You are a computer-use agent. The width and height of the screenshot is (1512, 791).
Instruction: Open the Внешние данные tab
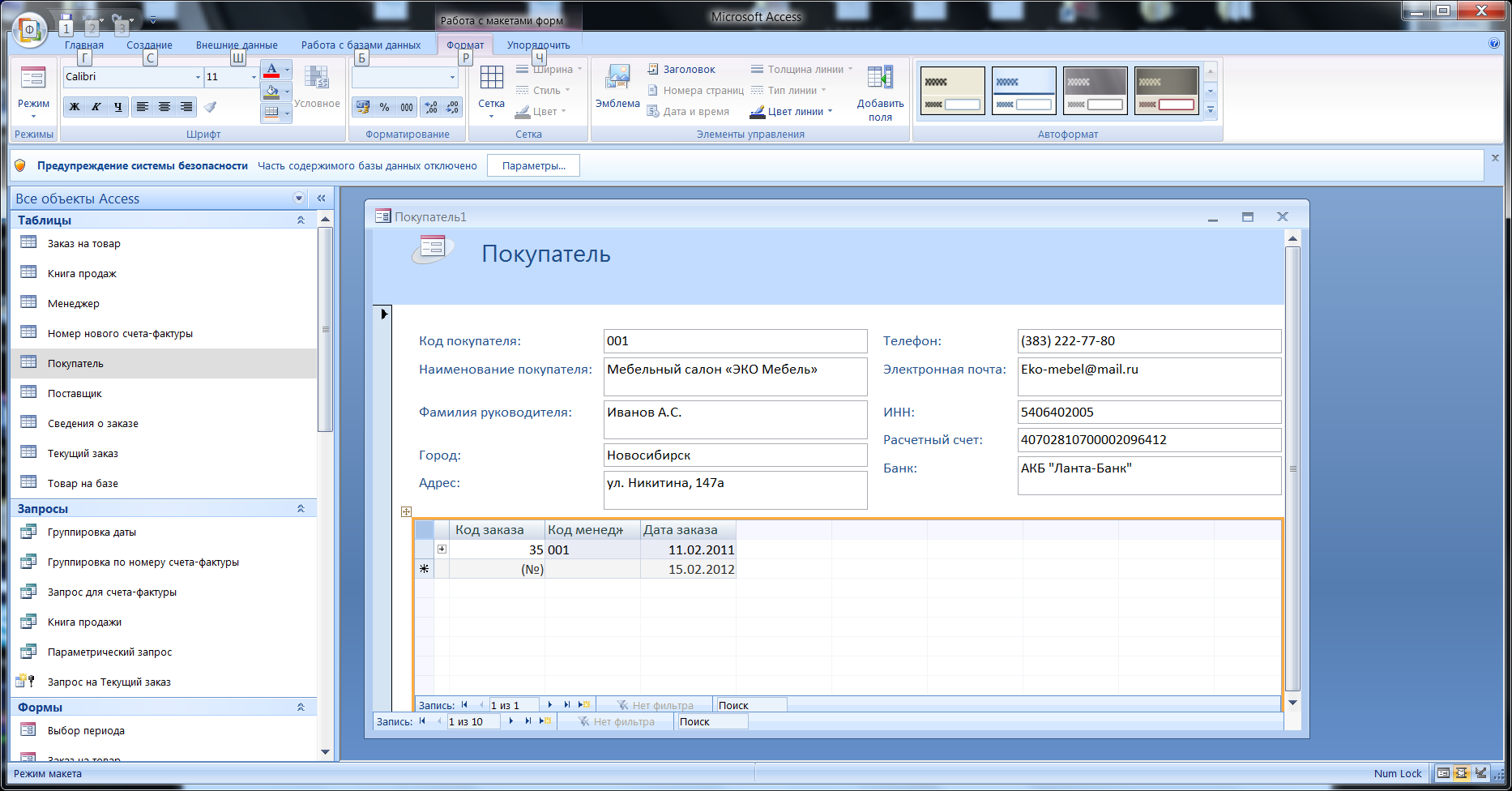point(237,45)
